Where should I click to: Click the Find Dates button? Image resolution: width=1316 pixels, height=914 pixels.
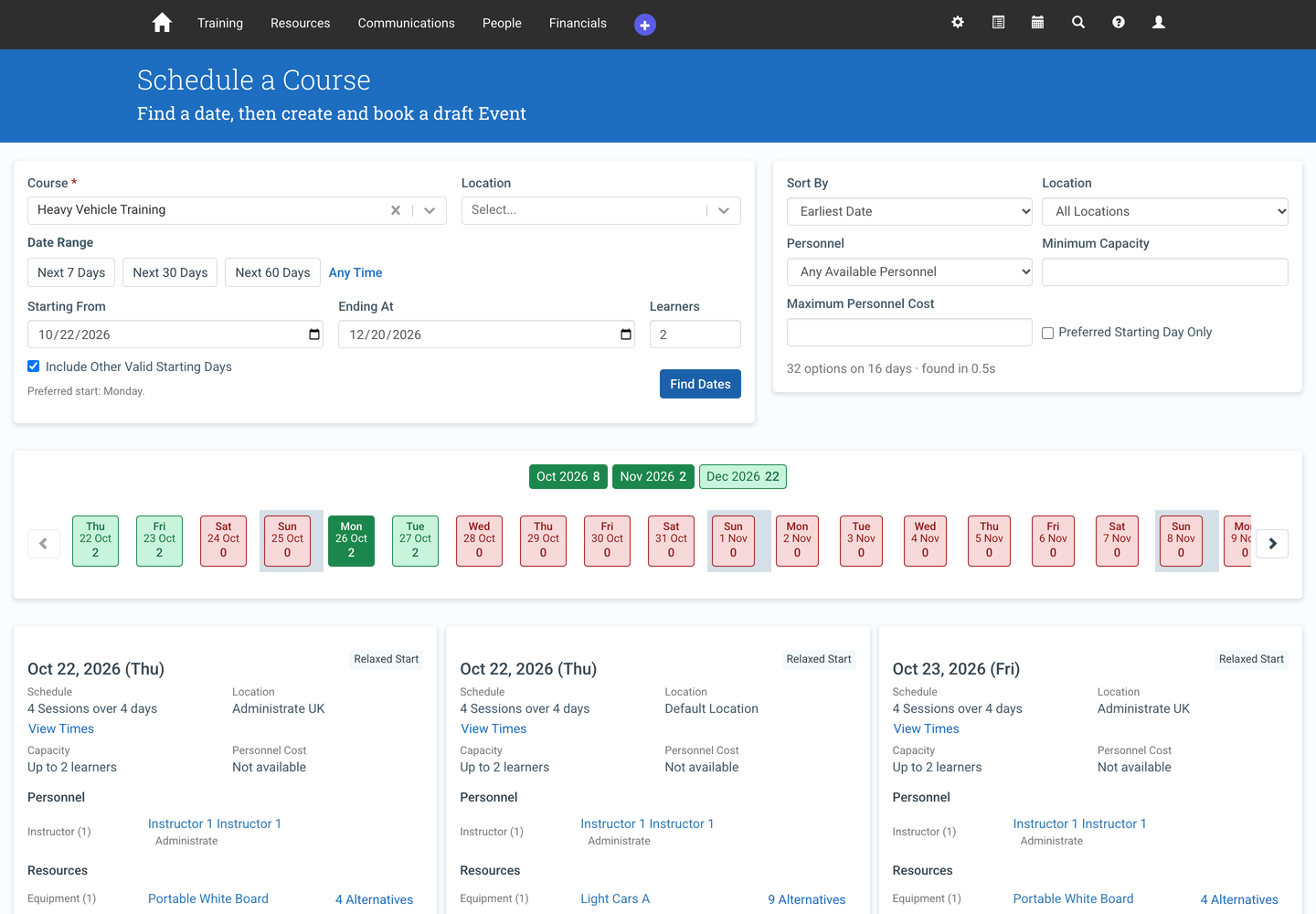point(700,384)
